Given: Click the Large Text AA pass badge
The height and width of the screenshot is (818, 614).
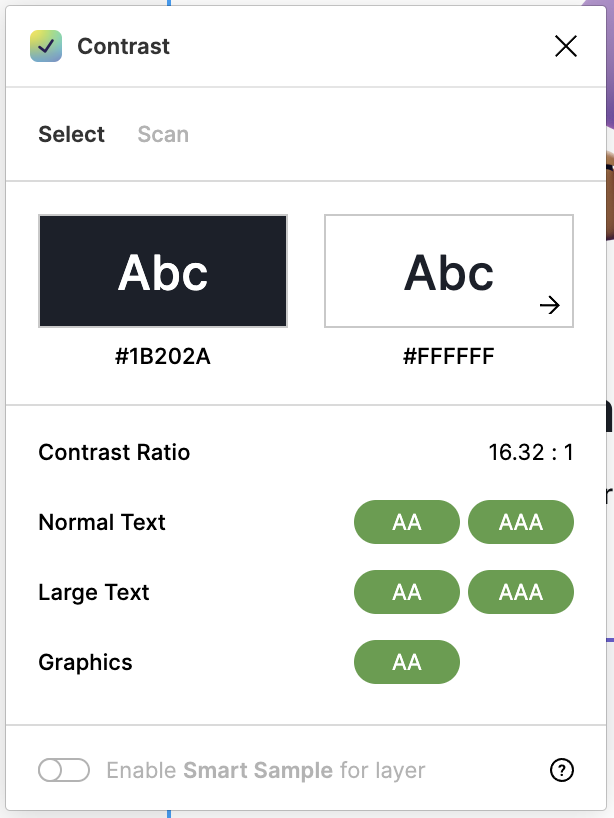Looking at the screenshot, I should click(x=407, y=592).
